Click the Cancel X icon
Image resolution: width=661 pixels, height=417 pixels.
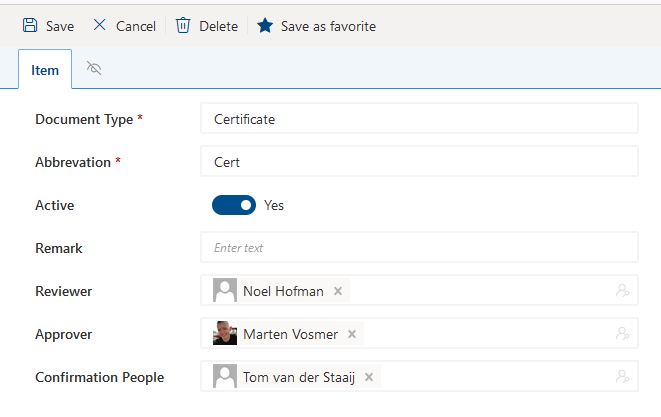click(99, 25)
